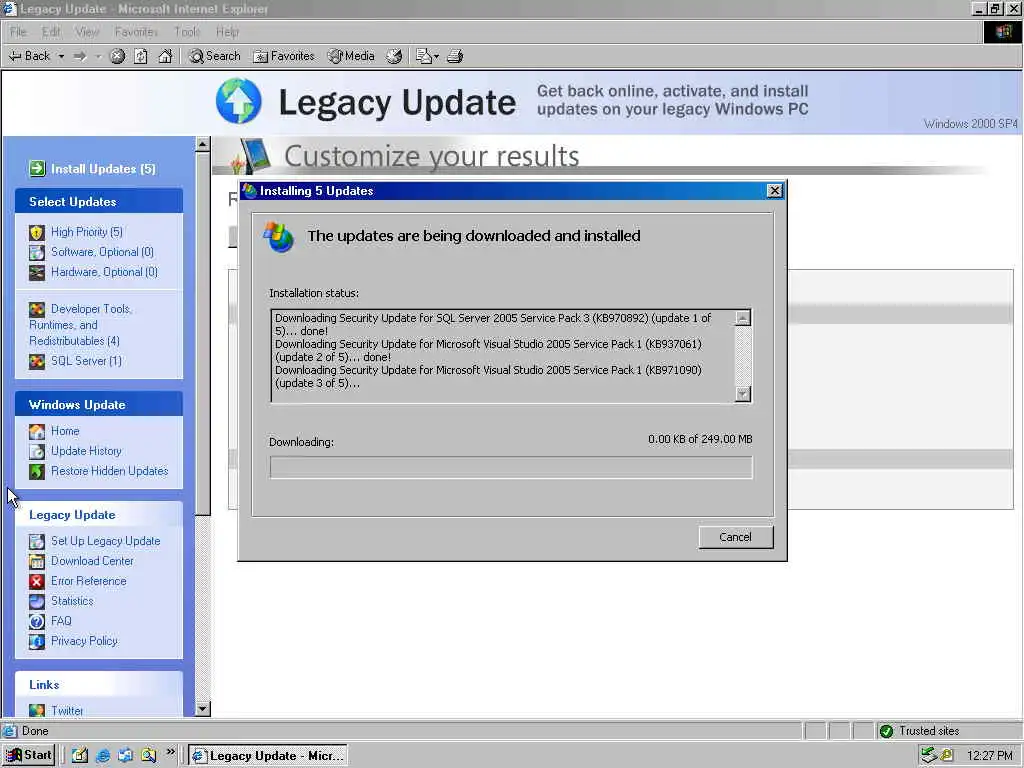Click the Update History icon
1024x768 pixels.
point(37,451)
